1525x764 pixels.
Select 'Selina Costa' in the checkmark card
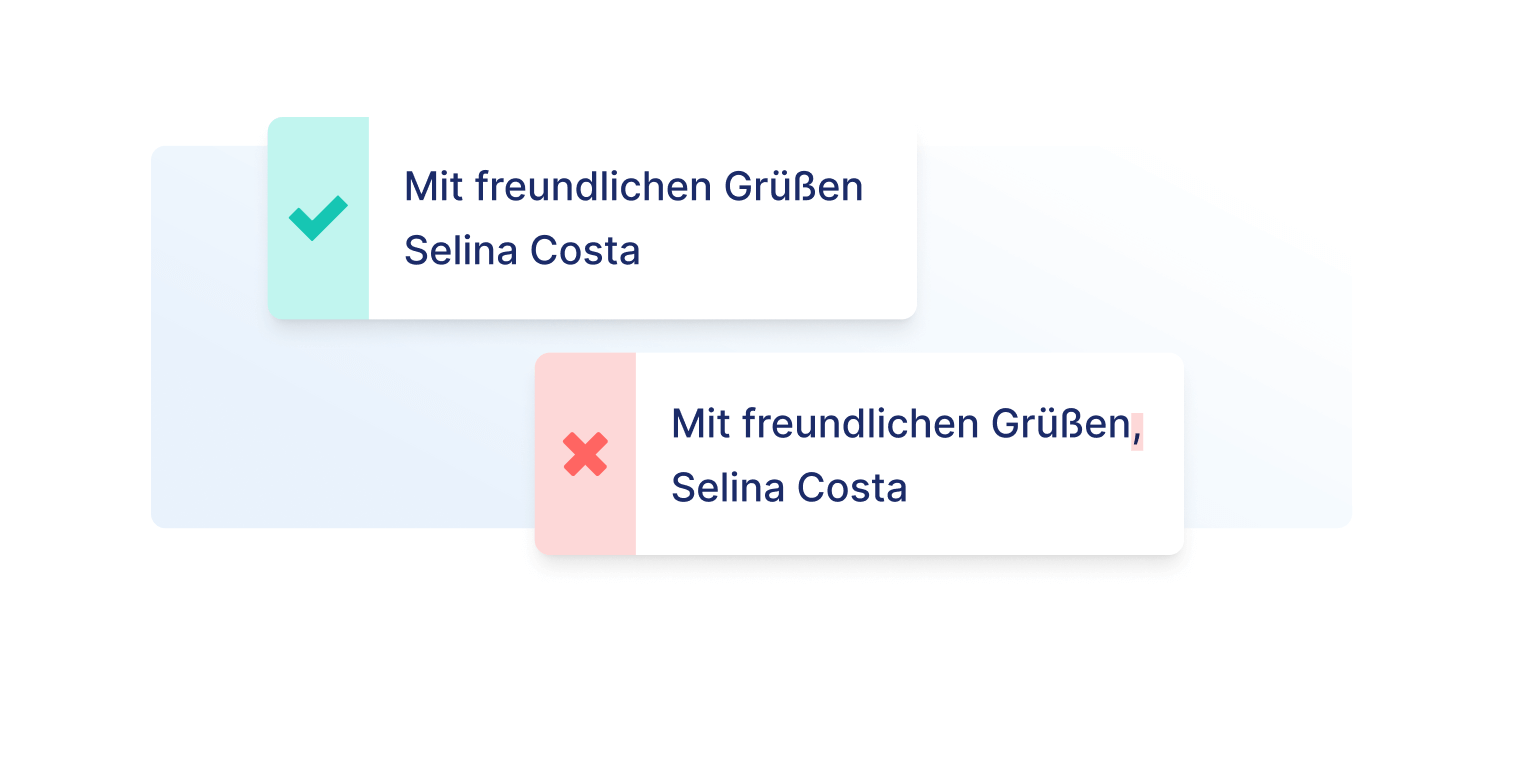coord(521,250)
